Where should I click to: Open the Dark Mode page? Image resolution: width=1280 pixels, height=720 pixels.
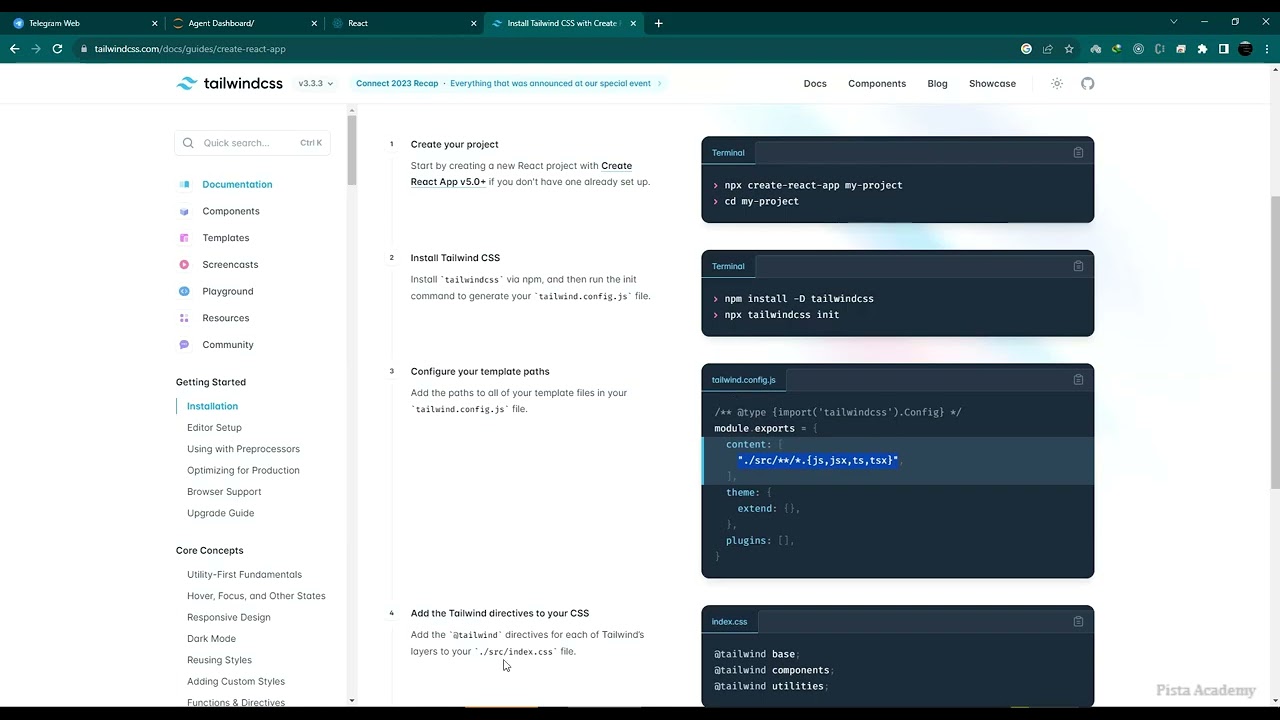(x=211, y=639)
